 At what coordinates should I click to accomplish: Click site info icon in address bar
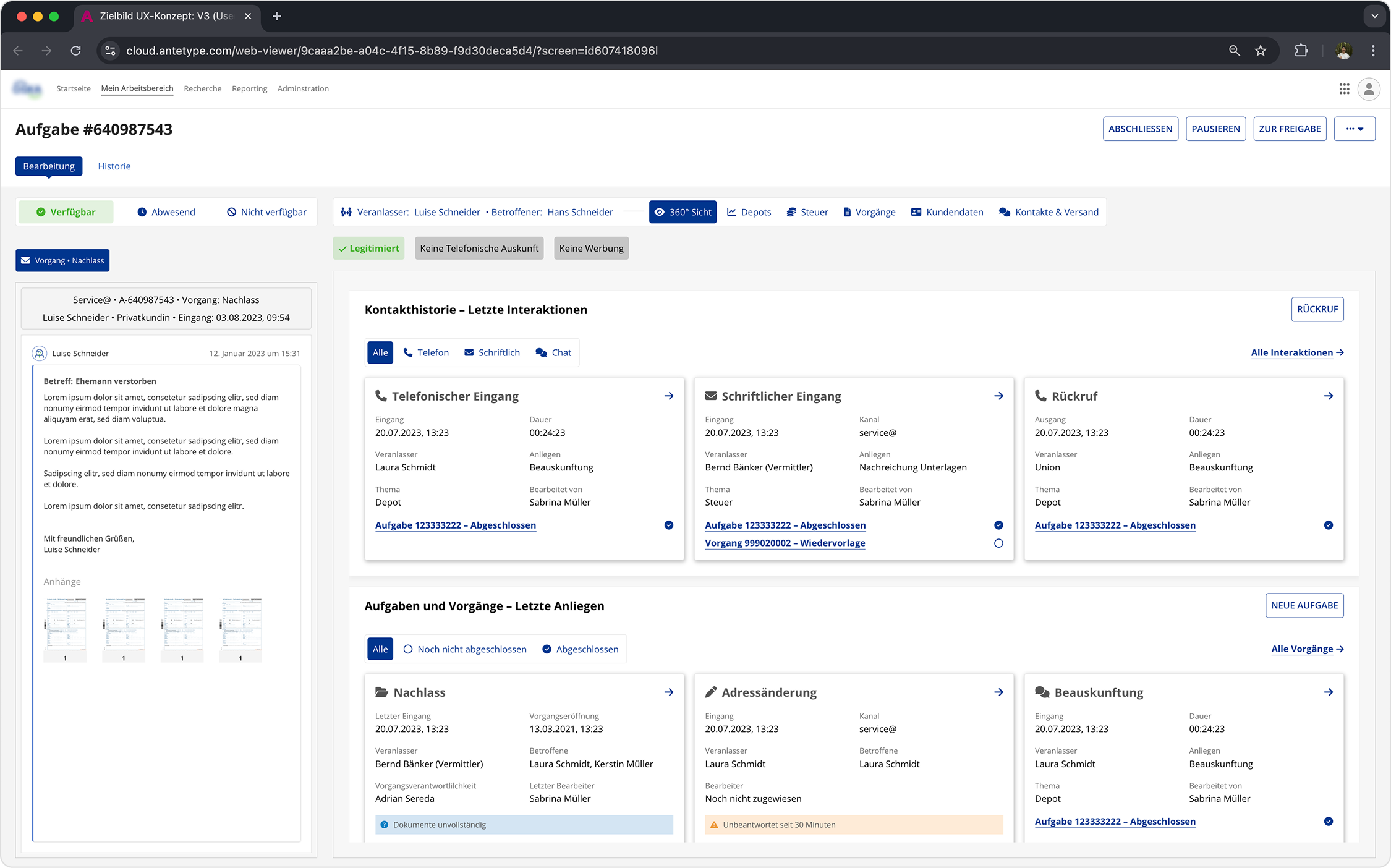tap(110, 51)
